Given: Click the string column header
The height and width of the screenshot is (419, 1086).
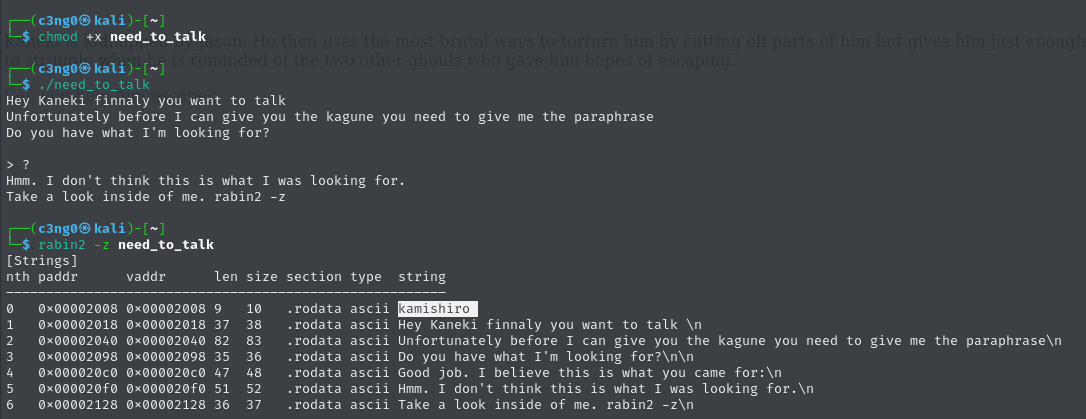Looking at the screenshot, I should tap(422, 277).
